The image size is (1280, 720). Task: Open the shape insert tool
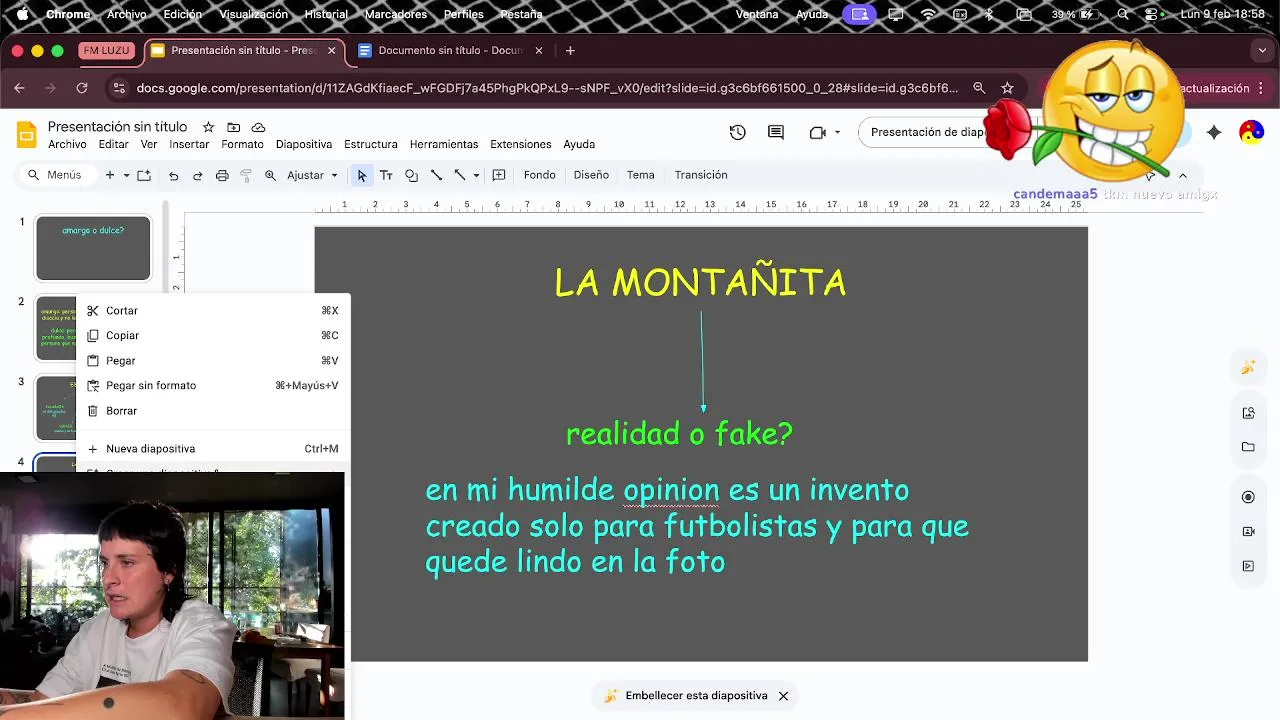click(411, 175)
